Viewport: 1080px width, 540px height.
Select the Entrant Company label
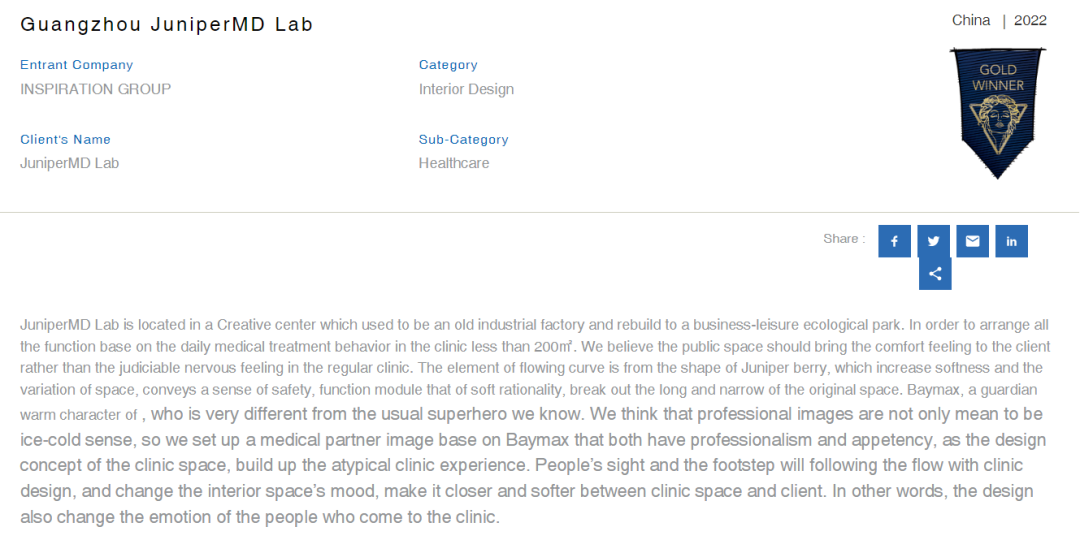click(76, 65)
